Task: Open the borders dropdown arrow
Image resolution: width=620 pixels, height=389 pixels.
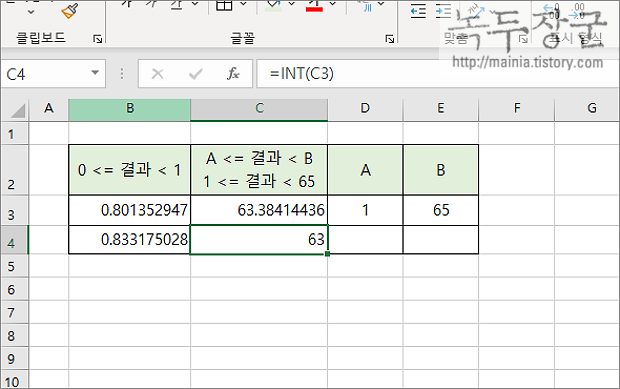Action: 244,4
